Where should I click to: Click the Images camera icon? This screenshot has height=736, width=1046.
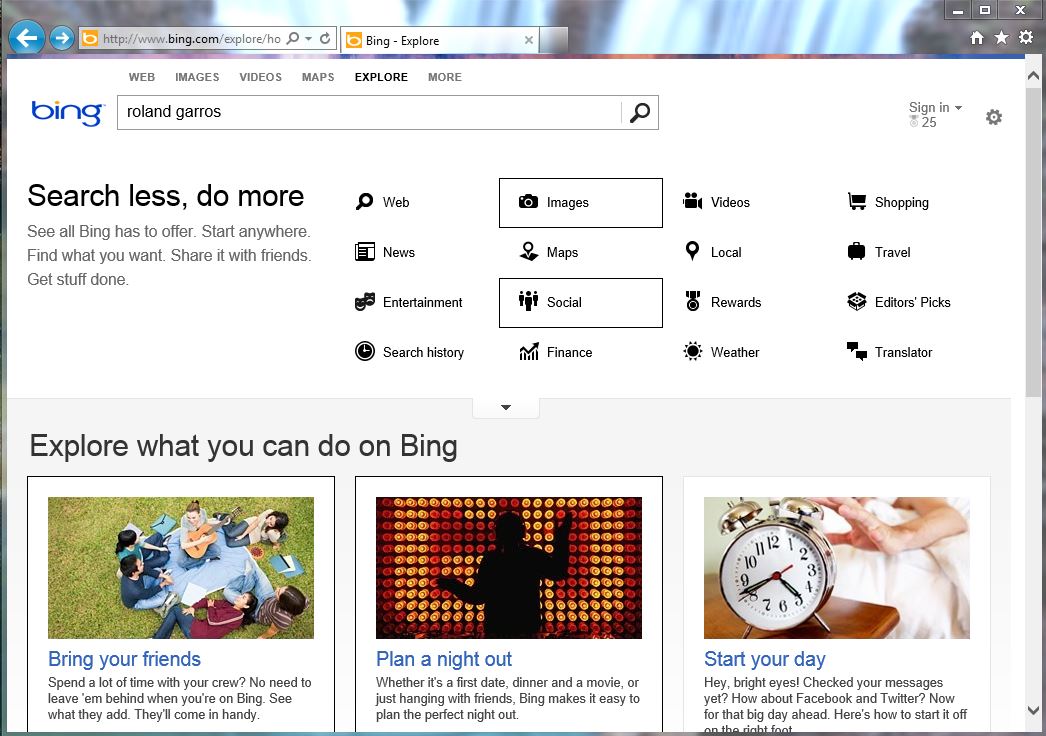[528, 202]
